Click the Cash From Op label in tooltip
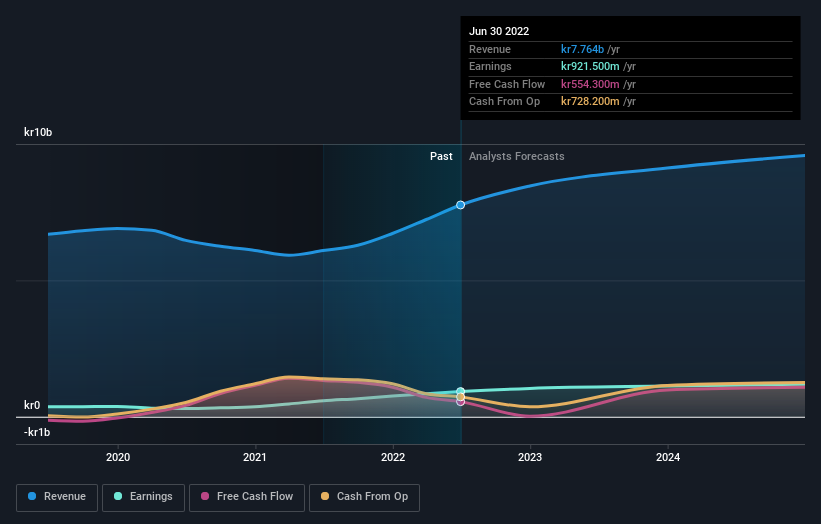Screen dimensions: 821x524 coord(504,102)
